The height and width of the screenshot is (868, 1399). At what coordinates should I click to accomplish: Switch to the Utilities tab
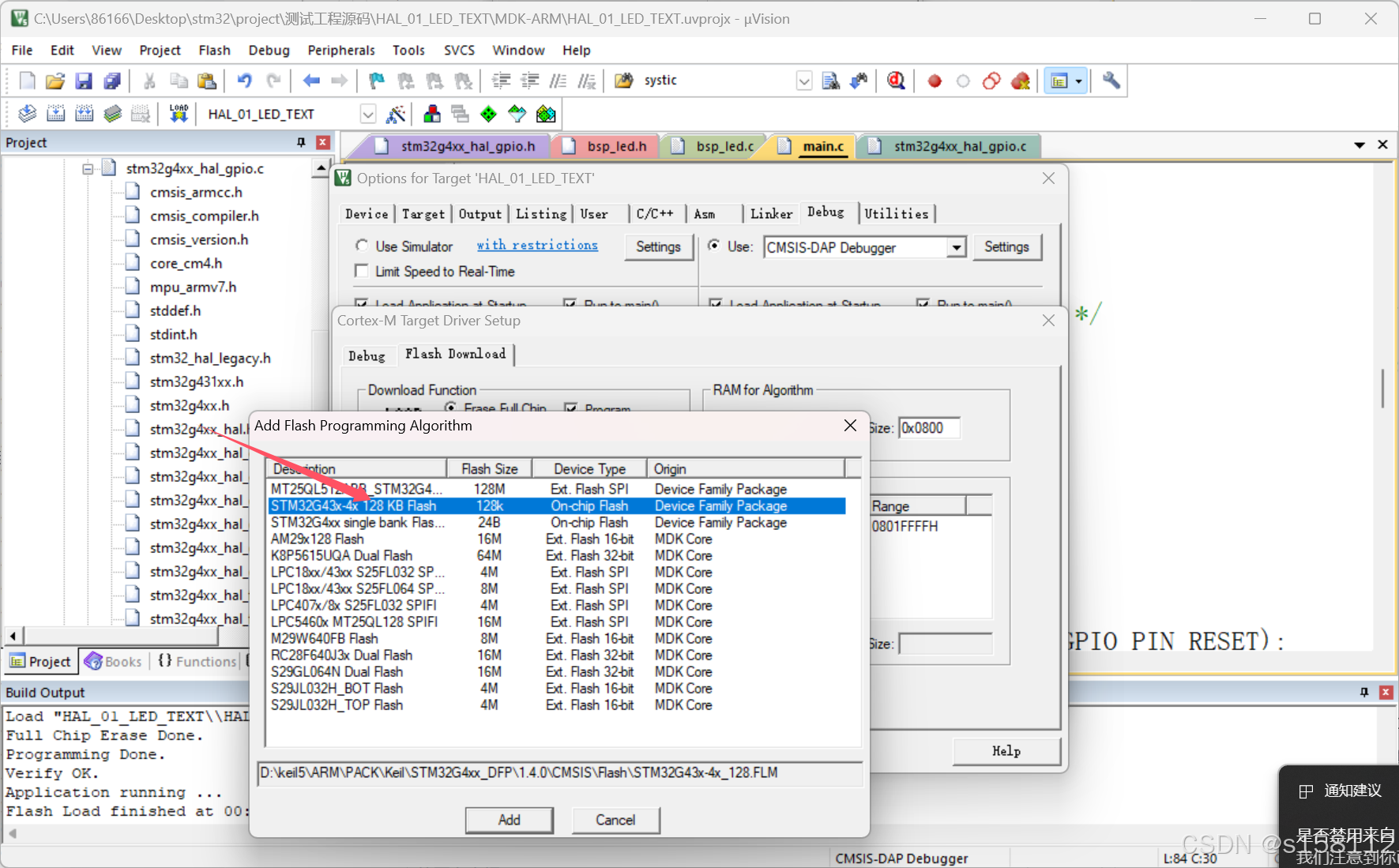click(897, 213)
